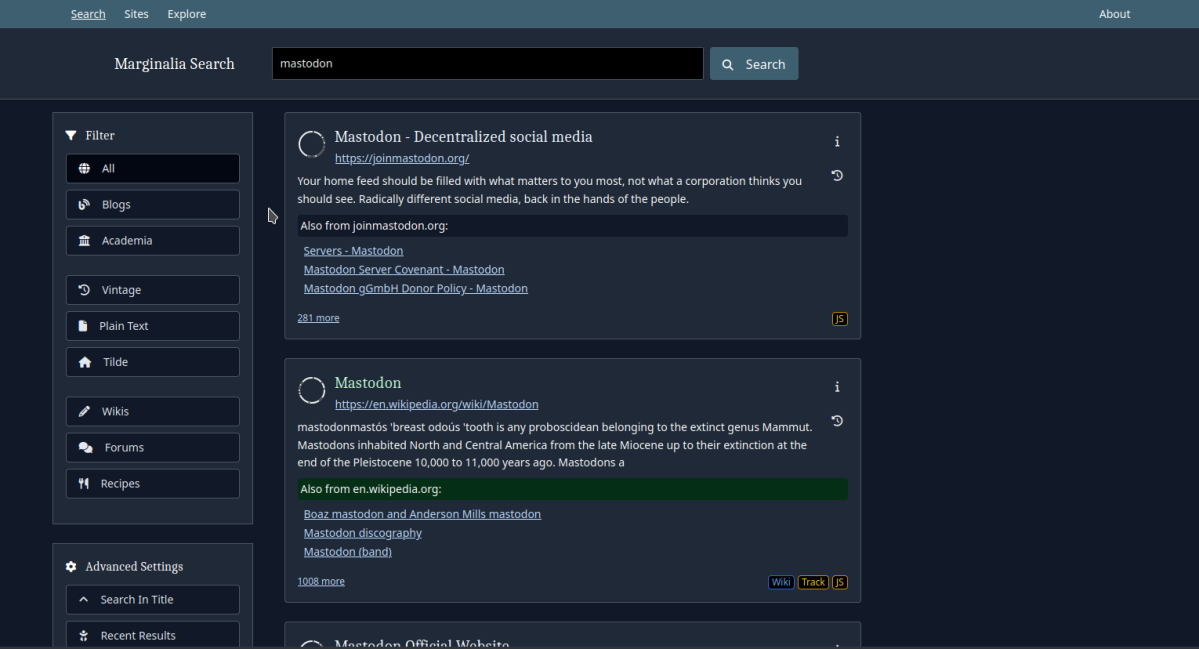Select the Recipes filter option

click(153, 483)
